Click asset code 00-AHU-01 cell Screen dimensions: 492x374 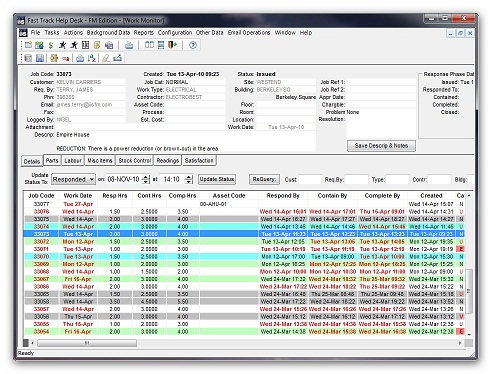tap(229, 204)
